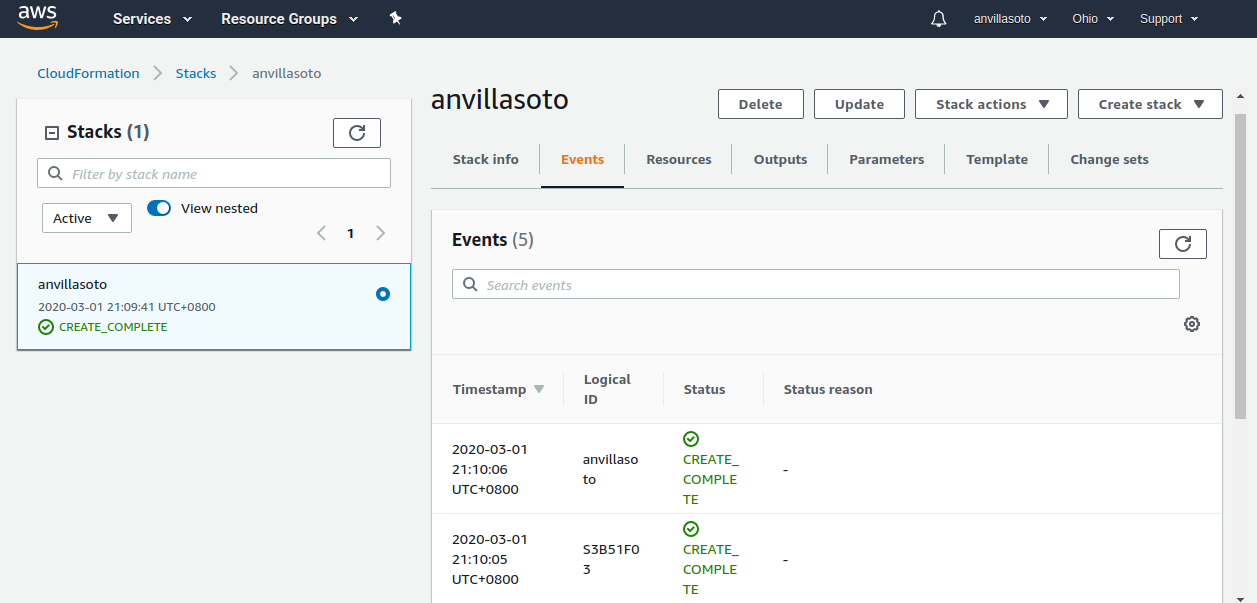Select the anvillasoto stack card
1257x603 pixels.
(x=214, y=306)
